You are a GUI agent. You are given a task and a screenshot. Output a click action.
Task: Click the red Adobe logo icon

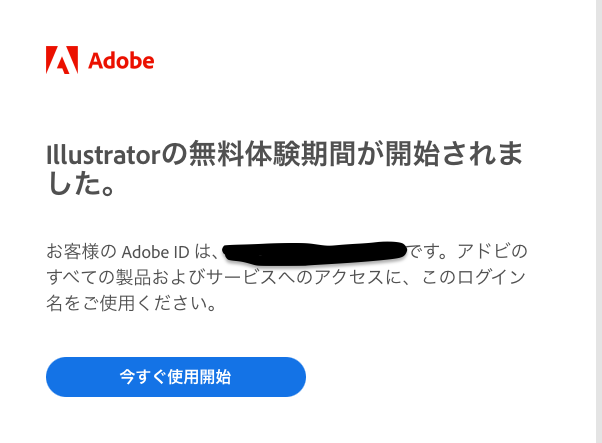(x=61, y=61)
